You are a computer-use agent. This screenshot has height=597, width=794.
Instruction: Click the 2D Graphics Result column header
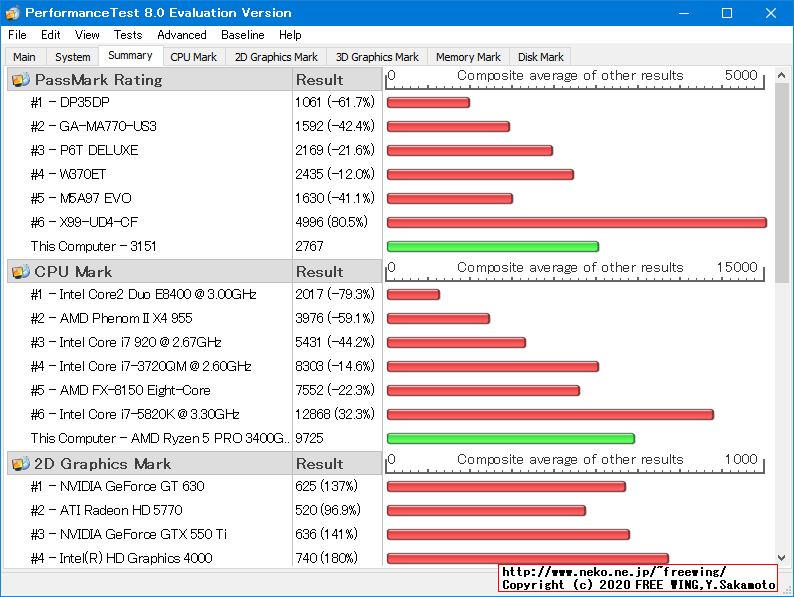pos(337,463)
